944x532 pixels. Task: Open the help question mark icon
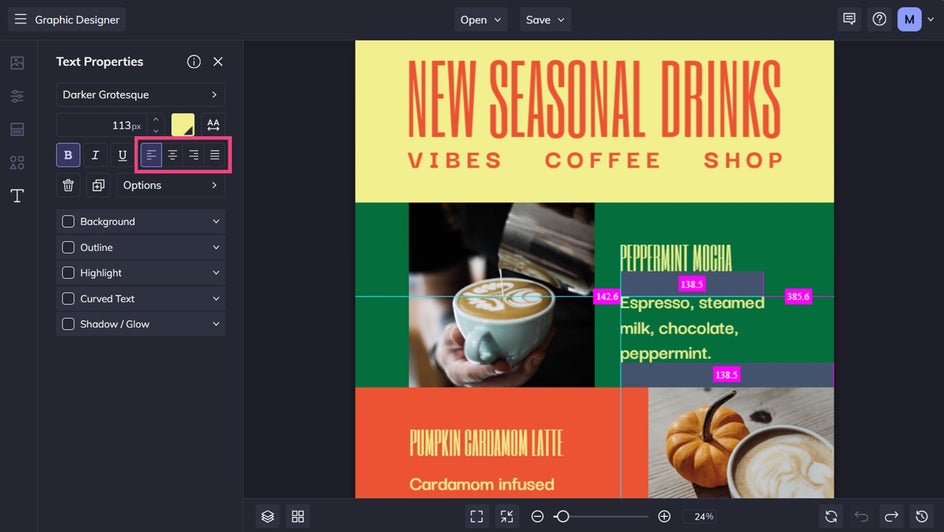pos(879,19)
